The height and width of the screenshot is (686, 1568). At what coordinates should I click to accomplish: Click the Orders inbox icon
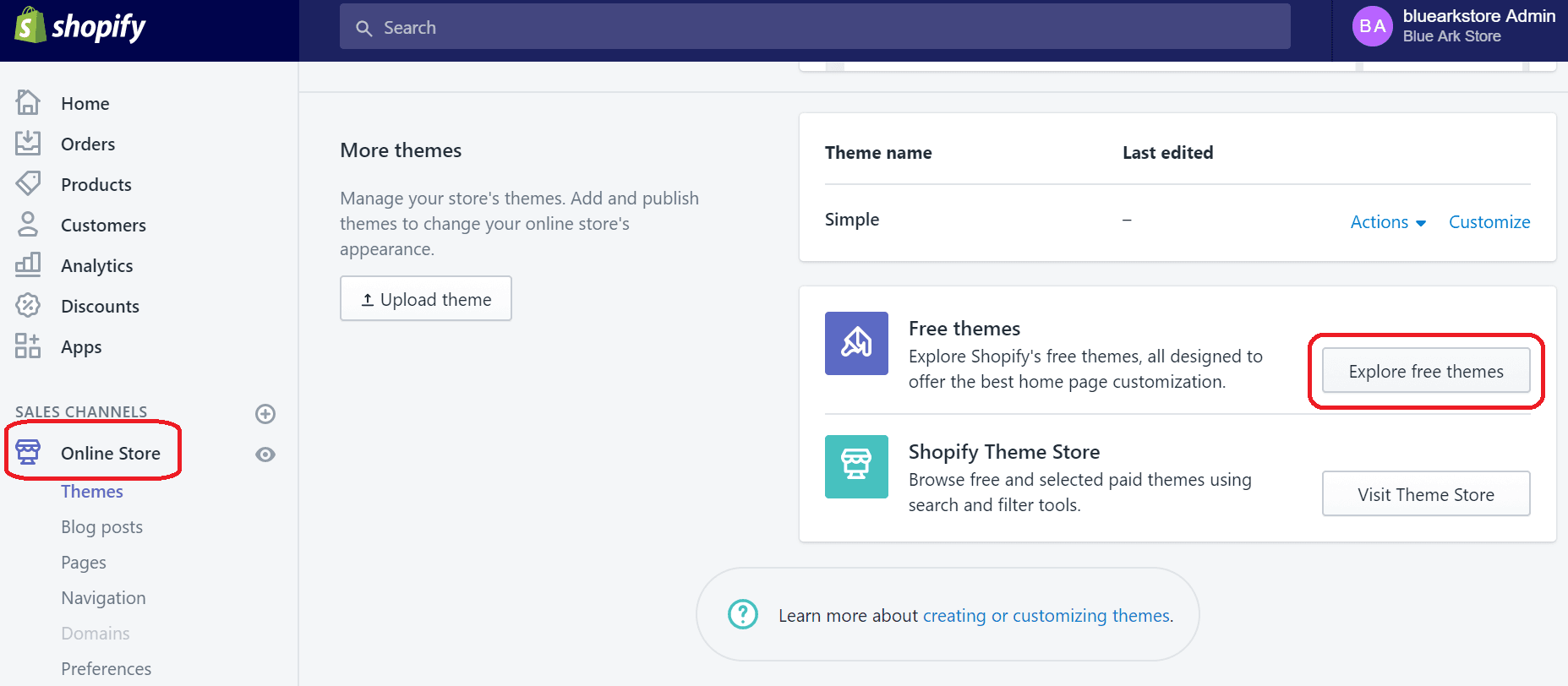click(x=28, y=143)
